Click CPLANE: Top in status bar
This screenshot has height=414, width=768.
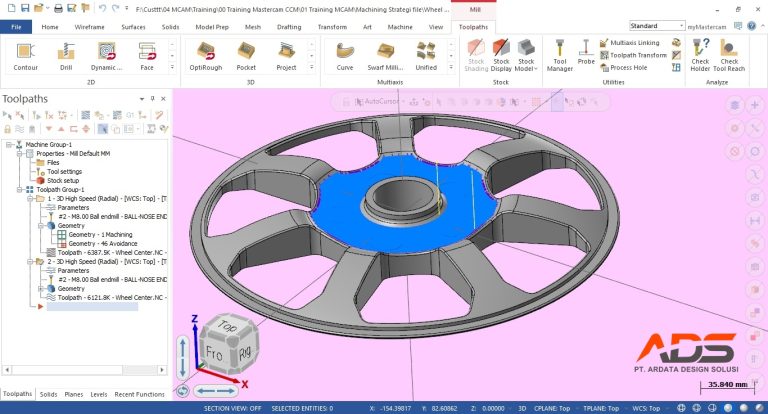click(x=552, y=408)
